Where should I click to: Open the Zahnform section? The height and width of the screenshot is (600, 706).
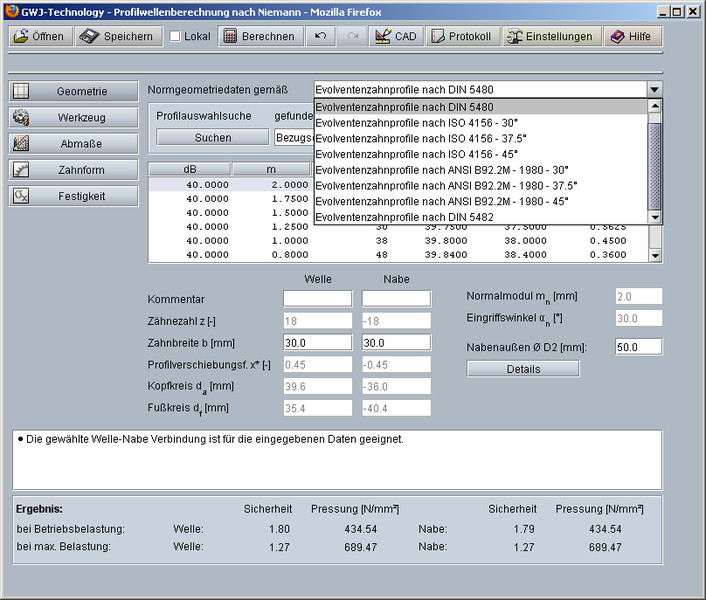pyautogui.click(x=73, y=170)
